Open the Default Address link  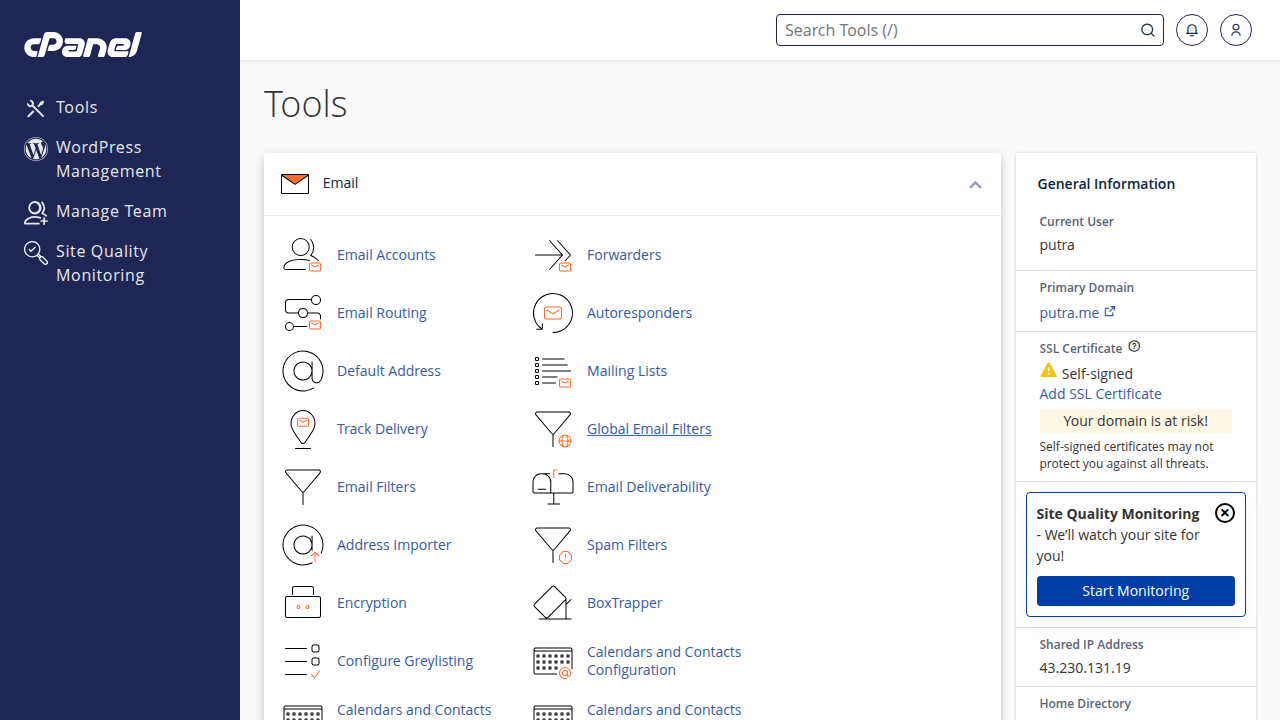point(389,371)
